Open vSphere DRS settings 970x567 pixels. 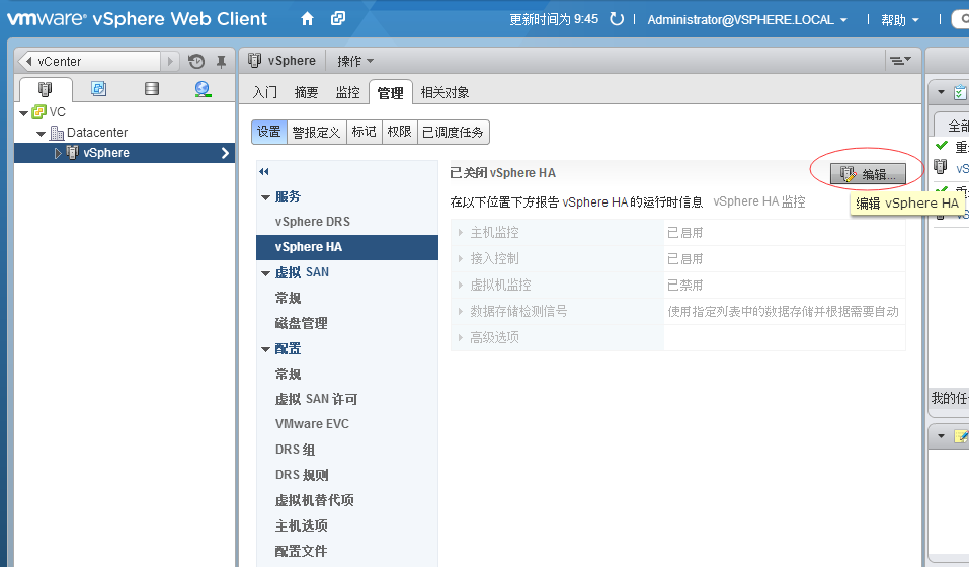(x=312, y=221)
